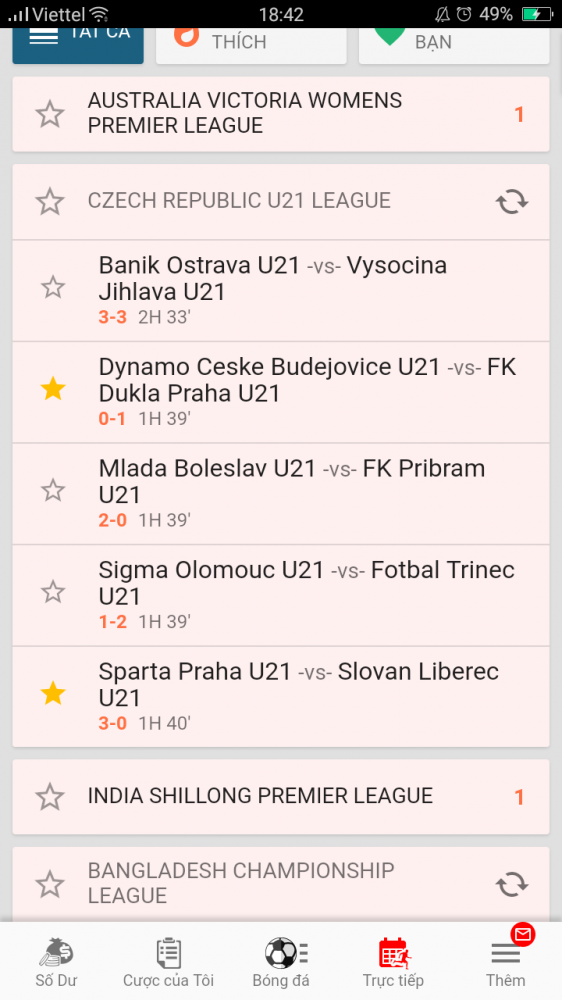Unfavorite the Dynamo Ceske Budejovice U21 match
562x1000 pixels.
53,389
